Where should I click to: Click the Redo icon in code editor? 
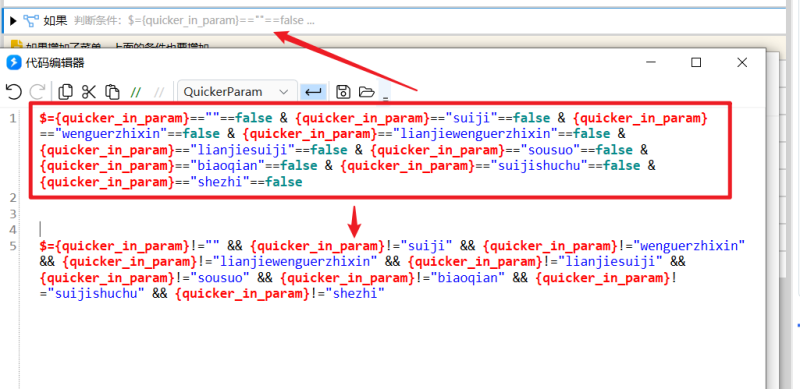tap(37, 92)
